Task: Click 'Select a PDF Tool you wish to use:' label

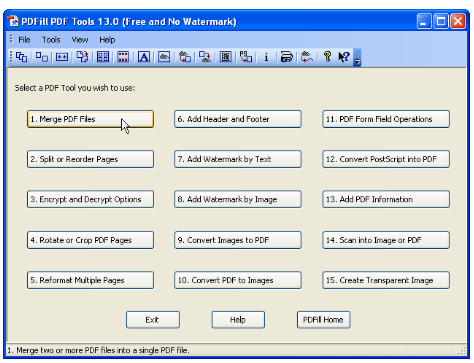Action: pos(75,88)
